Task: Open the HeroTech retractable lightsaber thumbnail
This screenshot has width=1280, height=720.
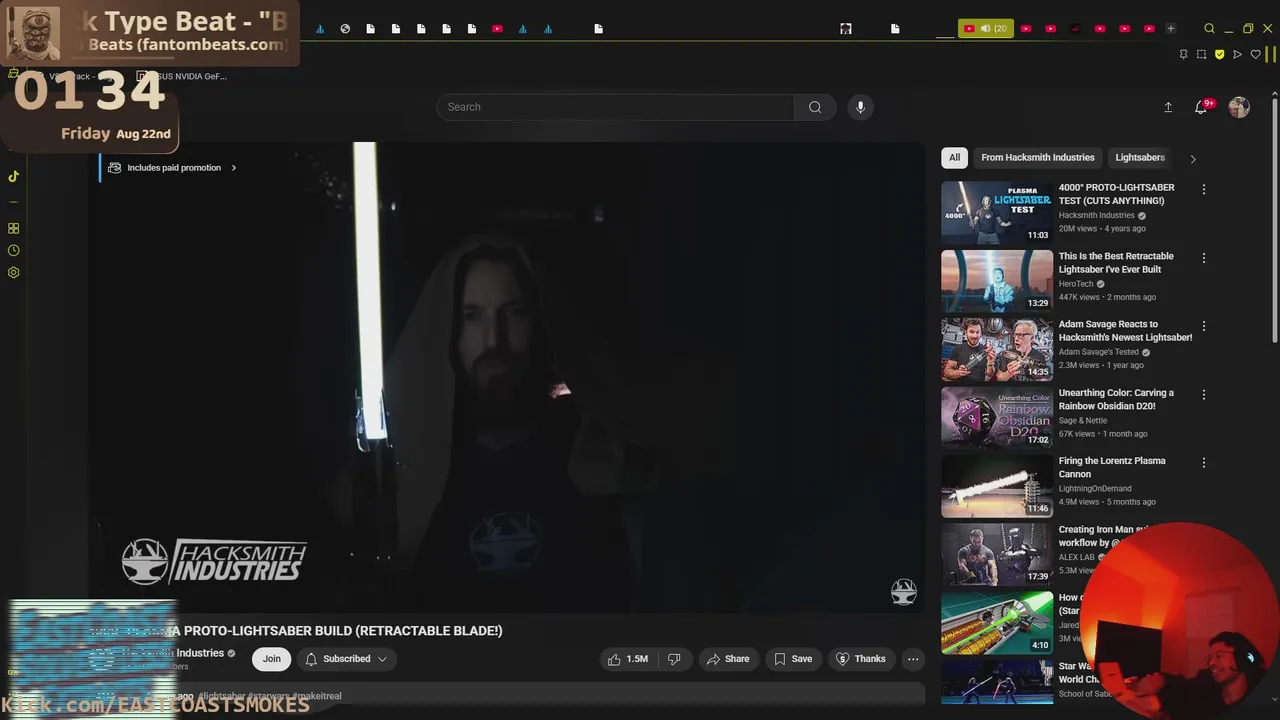Action: (x=997, y=281)
